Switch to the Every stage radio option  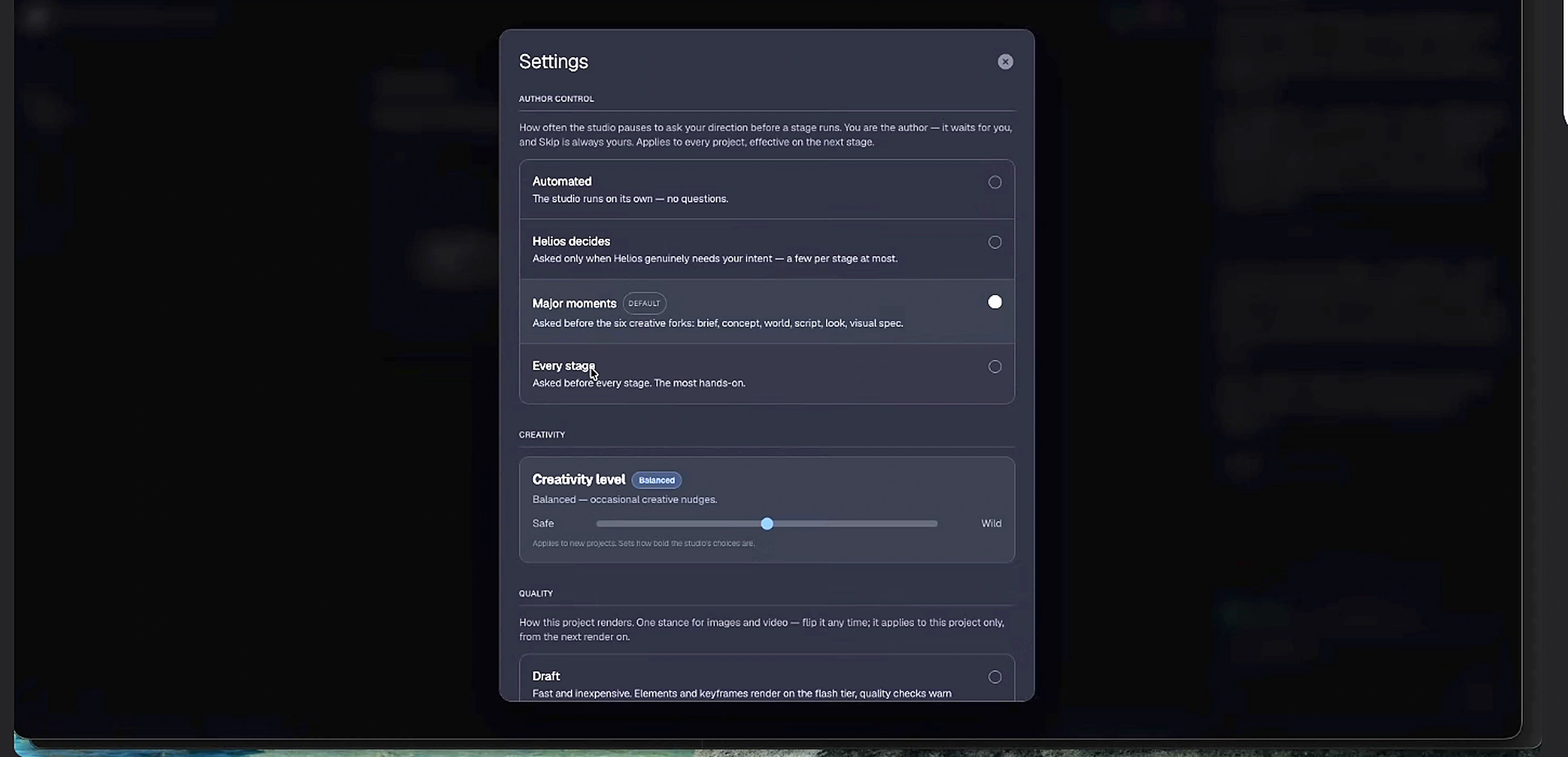(995, 366)
